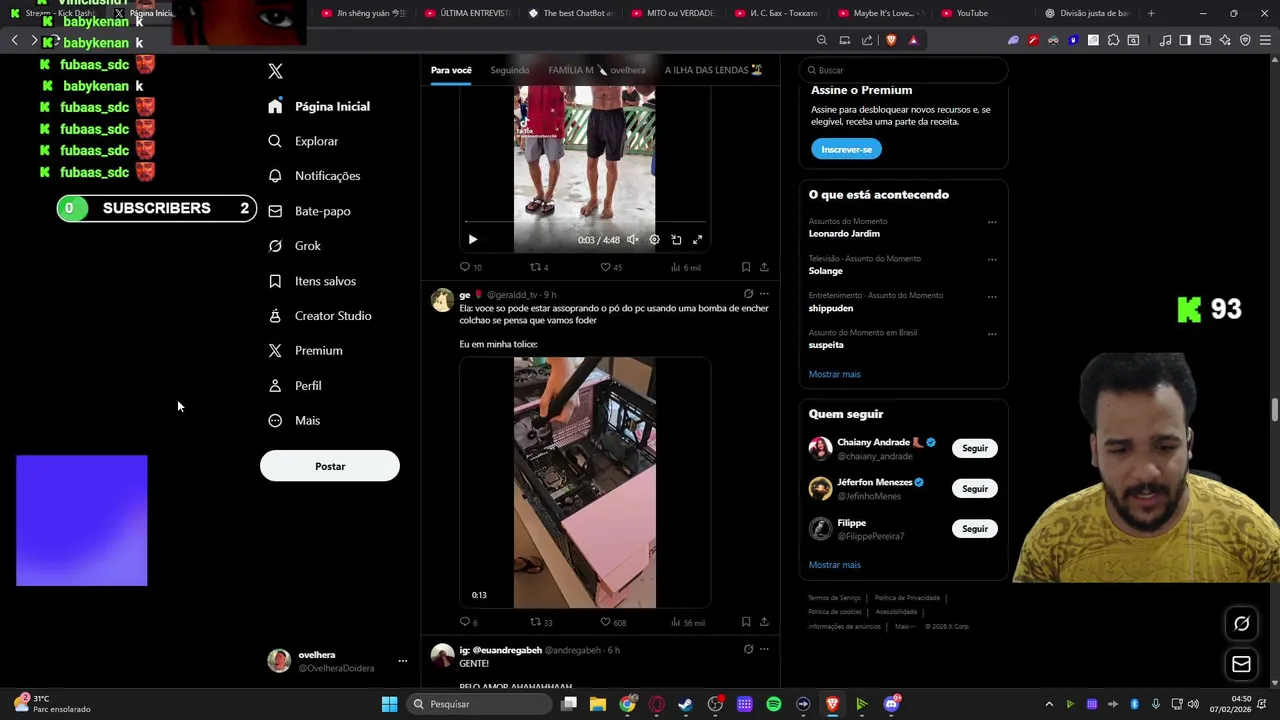The image size is (1280, 720).
Task: Click Mostrar mais under Quem seguir
Action: pyautogui.click(x=834, y=565)
